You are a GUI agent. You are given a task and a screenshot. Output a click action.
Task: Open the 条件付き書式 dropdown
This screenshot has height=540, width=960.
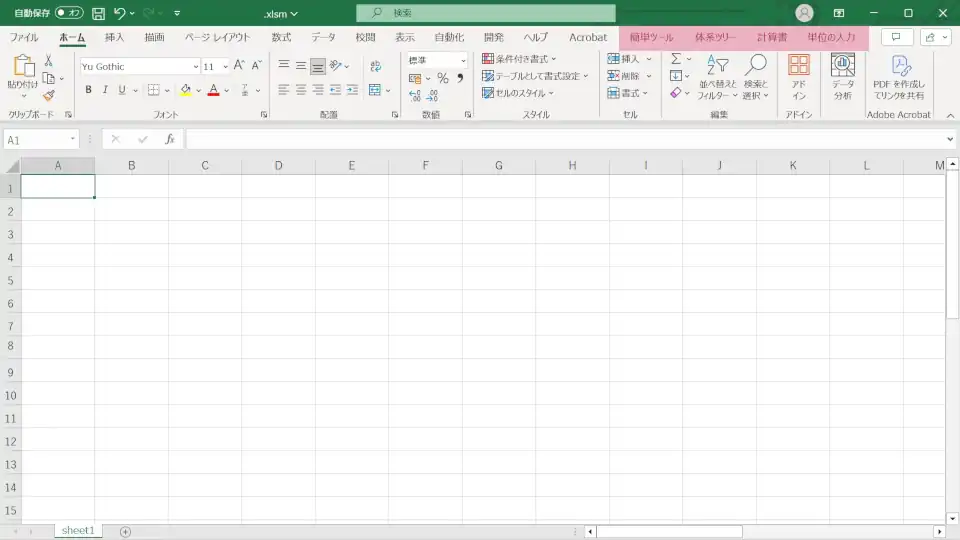coord(519,59)
